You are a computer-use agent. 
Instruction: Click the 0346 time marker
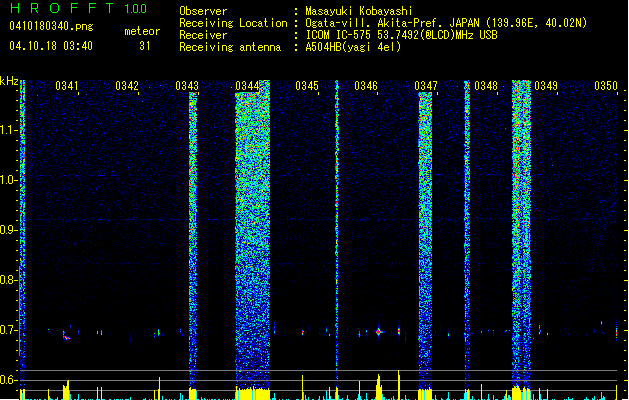coord(366,86)
